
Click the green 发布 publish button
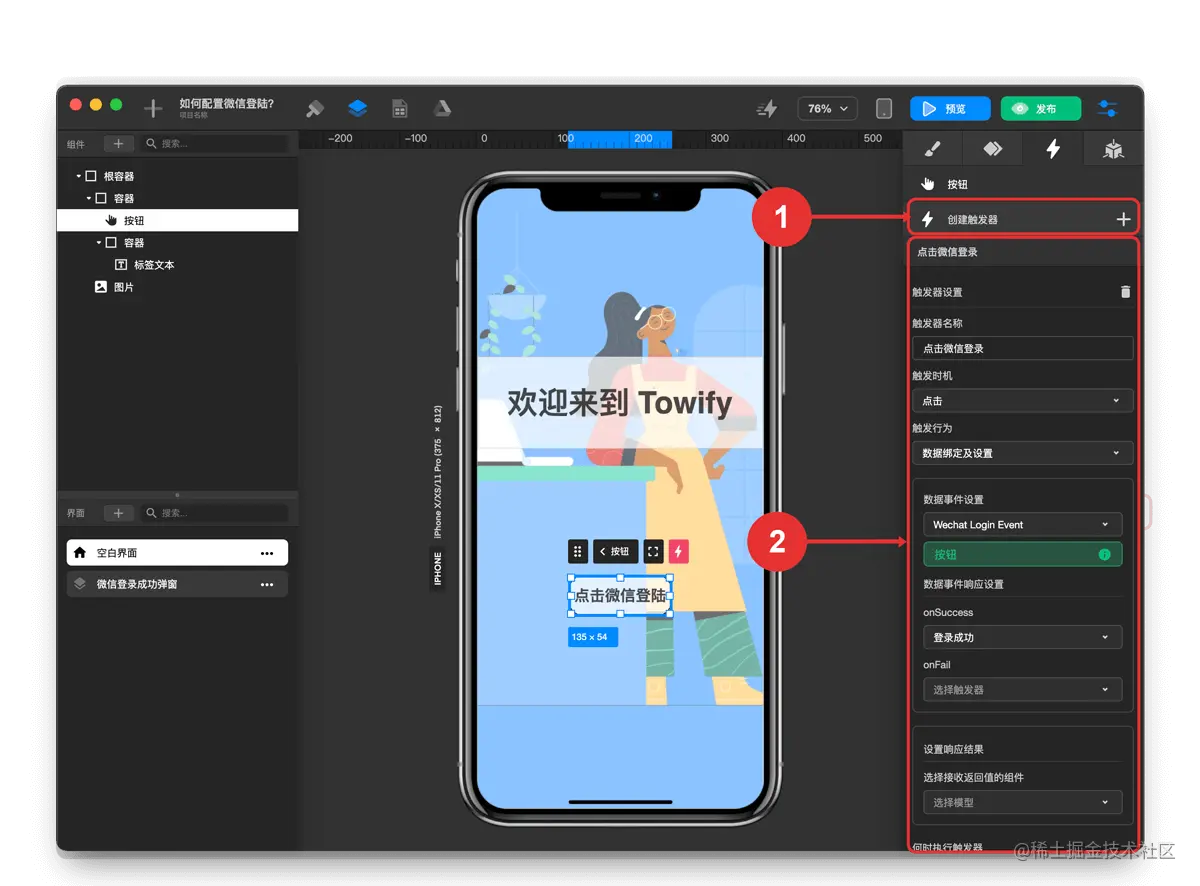(1041, 108)
